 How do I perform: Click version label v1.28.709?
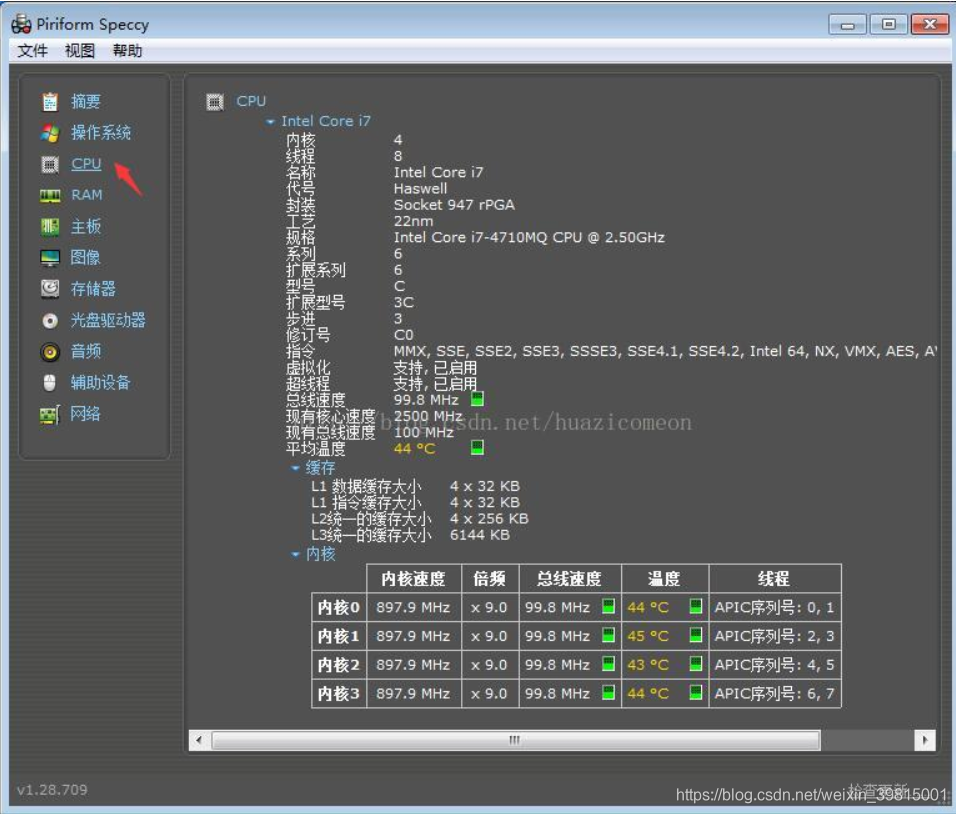click(x=52, y=790)
